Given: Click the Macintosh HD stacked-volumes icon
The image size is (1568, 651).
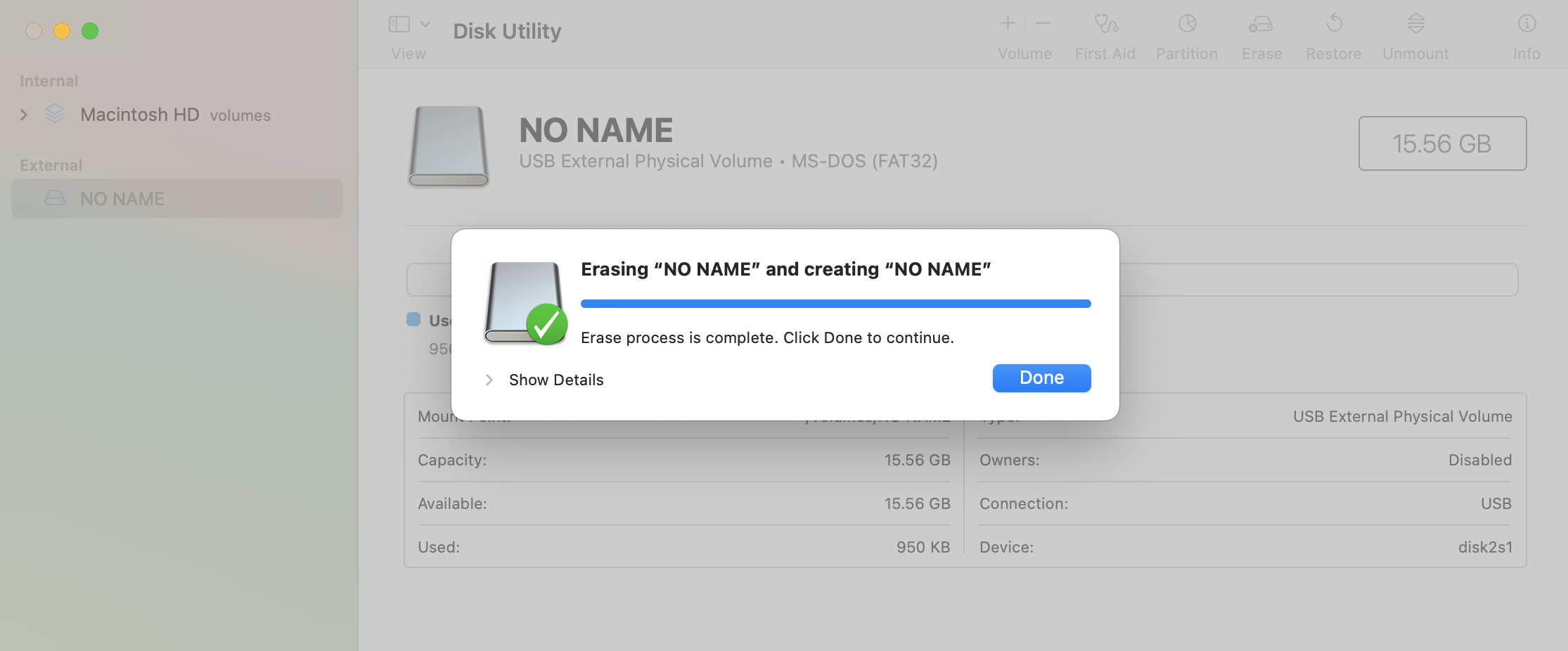Looking at the screenshot, I should click(55, 114).
